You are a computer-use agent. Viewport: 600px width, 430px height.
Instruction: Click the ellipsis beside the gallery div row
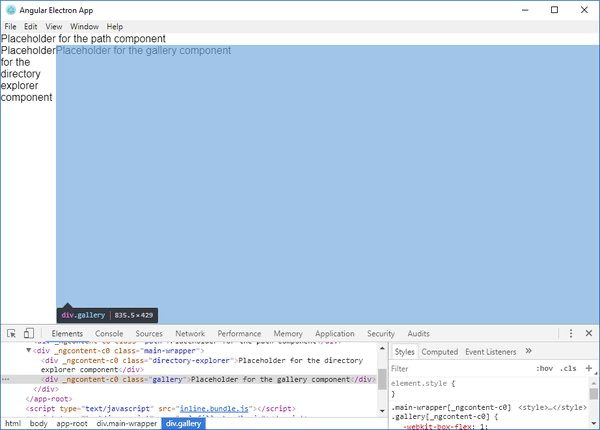6,380
